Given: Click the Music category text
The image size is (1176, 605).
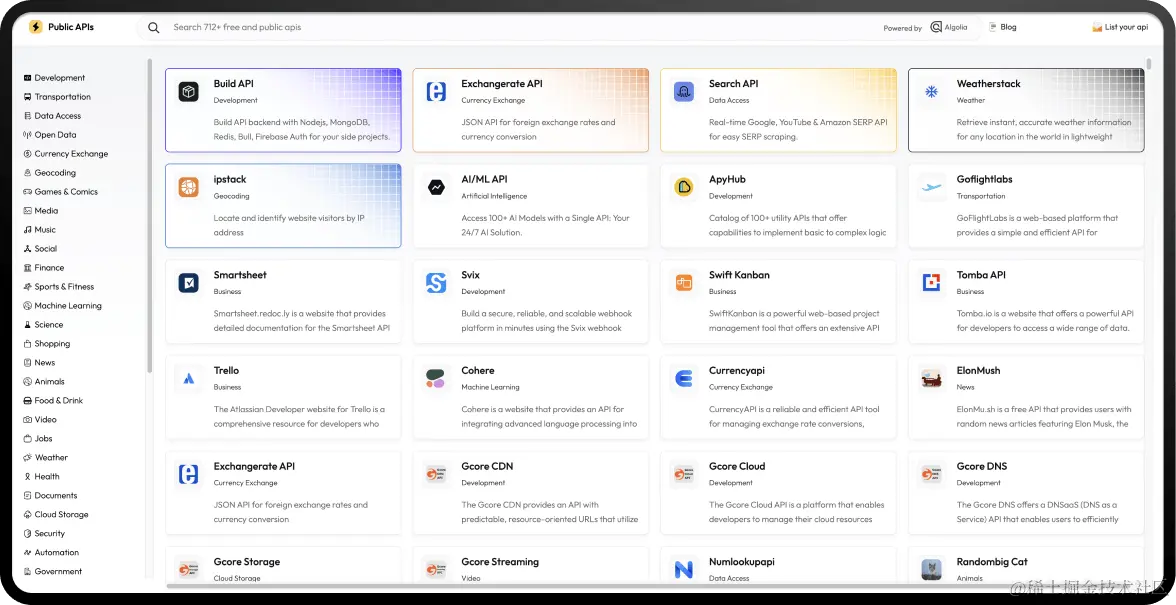Looking at the screenshot, I should pyautogui.click(x=45, y=229).
